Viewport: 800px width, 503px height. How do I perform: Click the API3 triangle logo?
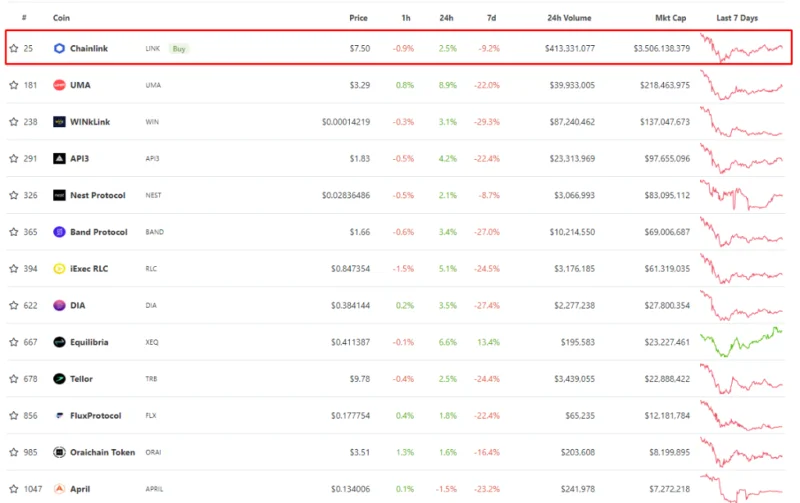[59, 159]
